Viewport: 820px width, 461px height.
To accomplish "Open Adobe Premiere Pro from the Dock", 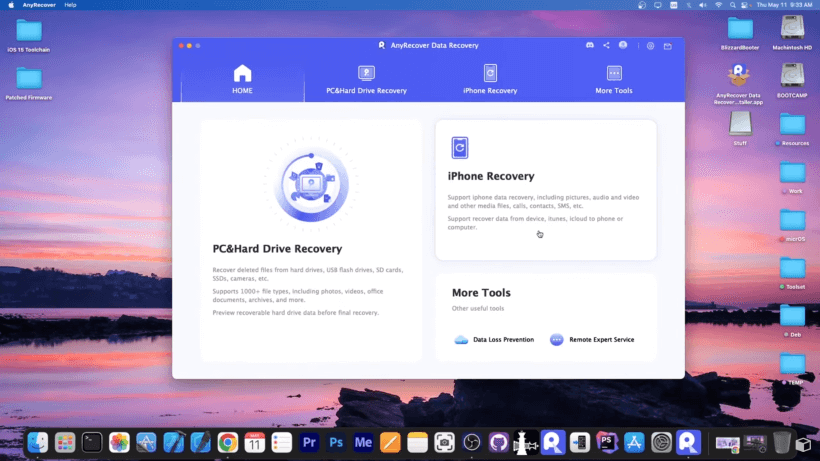I will pyautogui.click(x=309, y=443).
